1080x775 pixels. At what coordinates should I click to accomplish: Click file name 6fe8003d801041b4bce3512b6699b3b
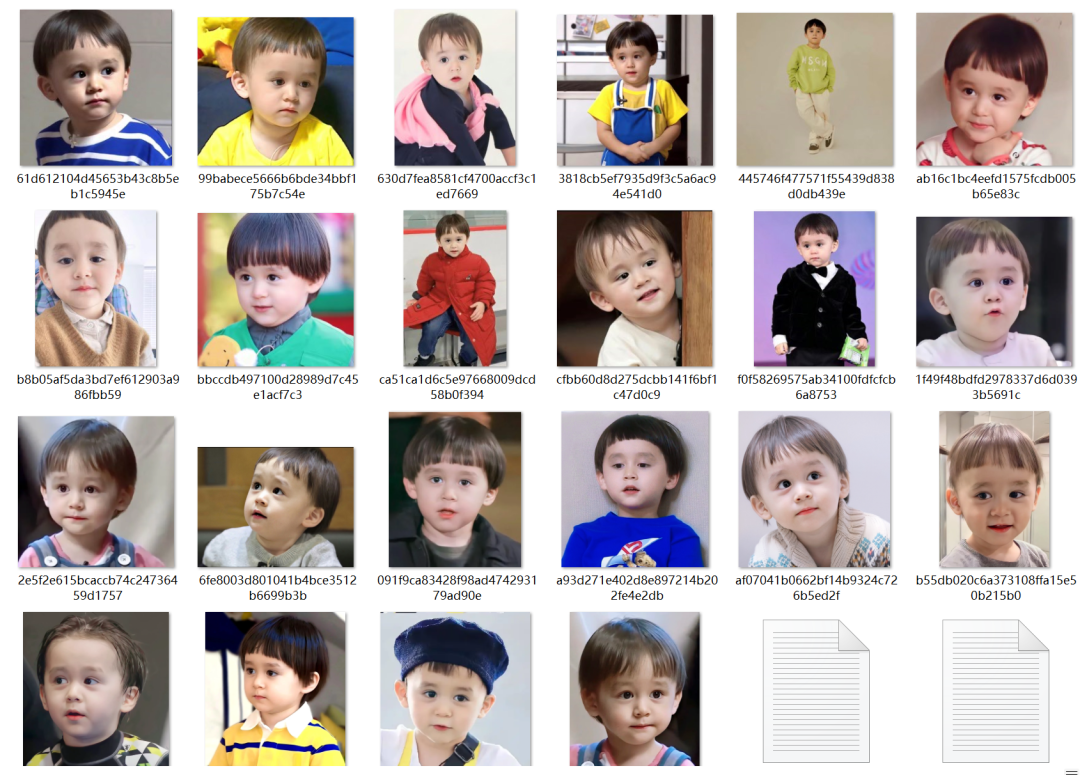278,588
